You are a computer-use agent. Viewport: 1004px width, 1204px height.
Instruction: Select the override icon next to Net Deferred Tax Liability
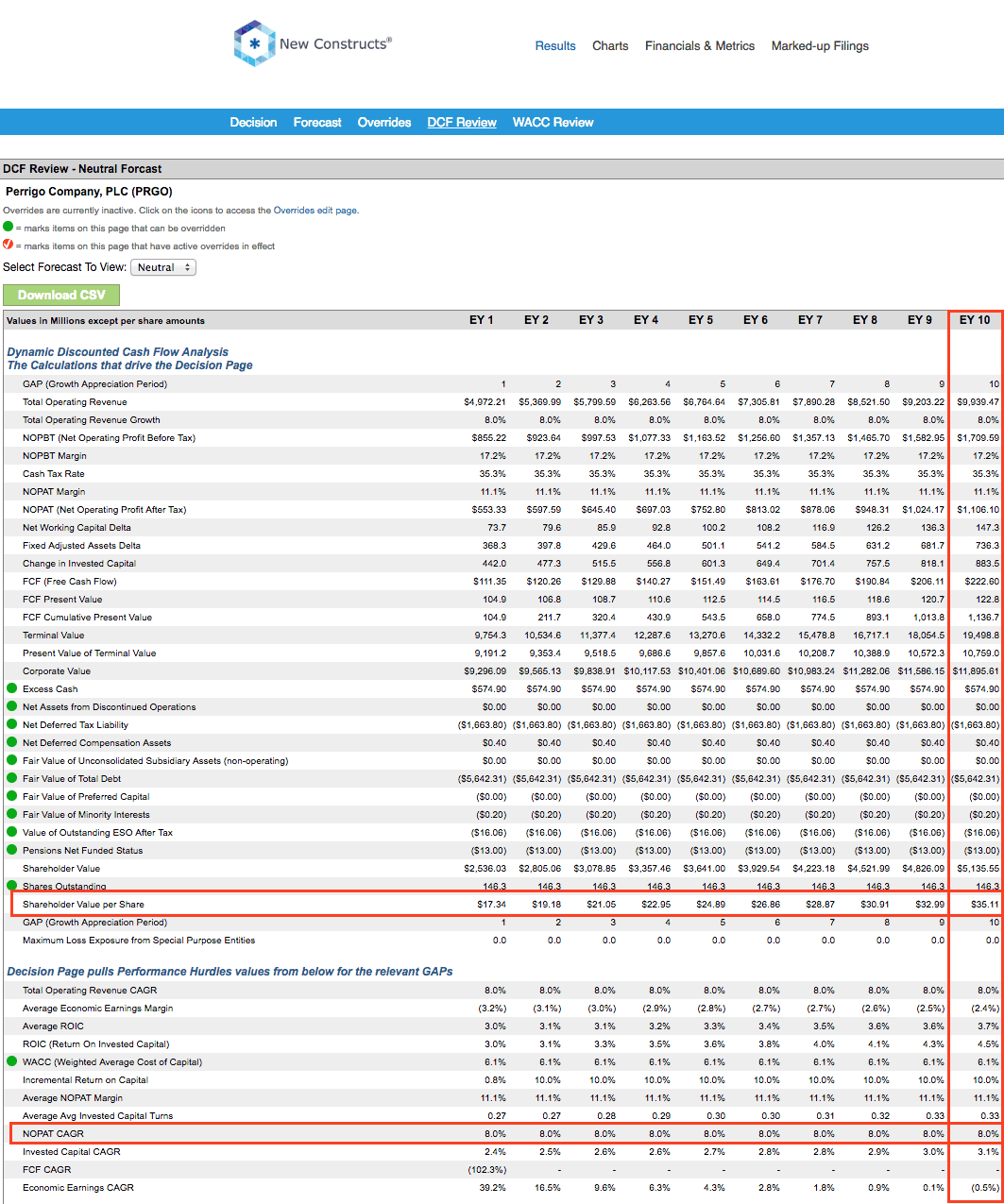11,724
